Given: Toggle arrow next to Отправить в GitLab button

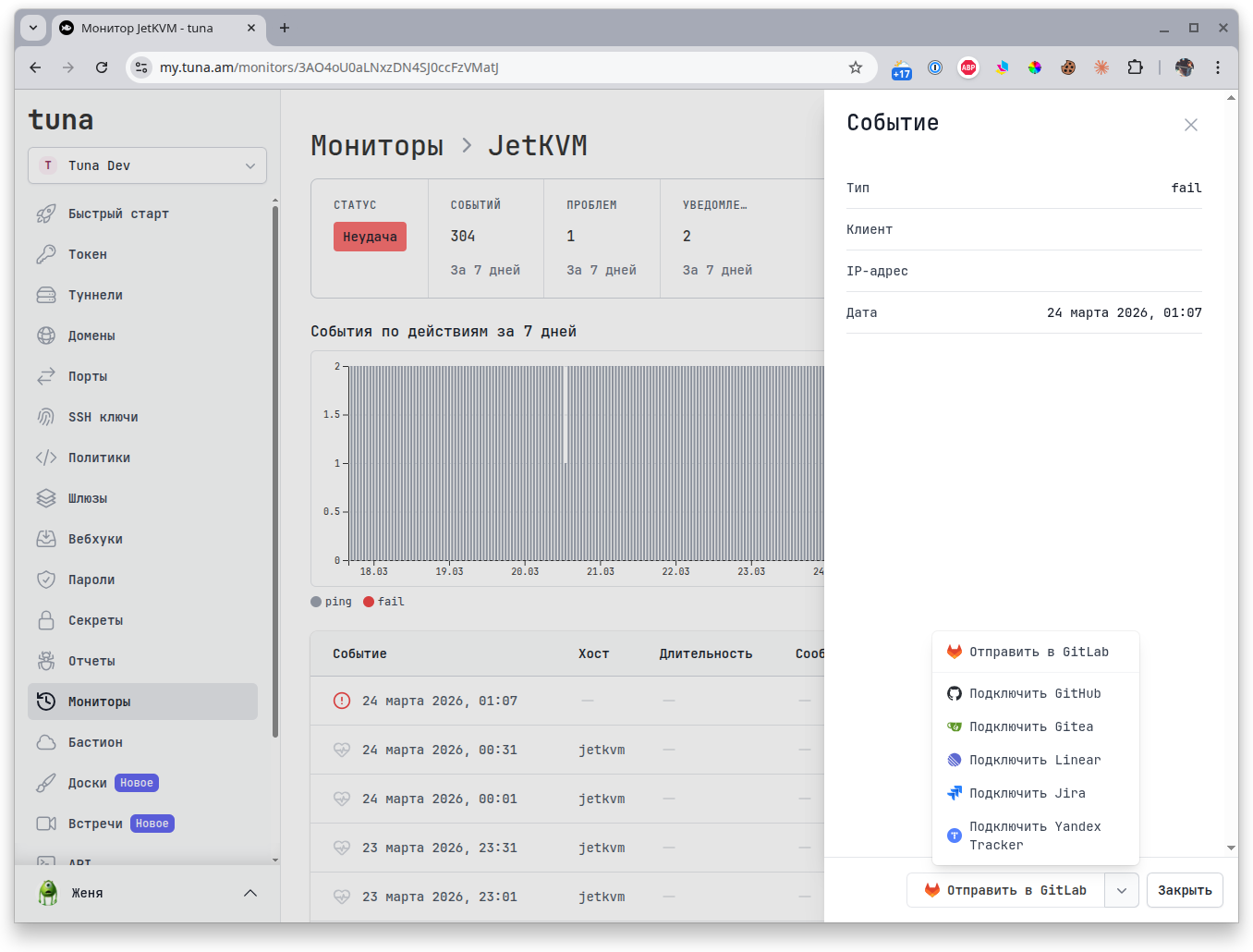Looking at the screenshot, I should 1122,890.
